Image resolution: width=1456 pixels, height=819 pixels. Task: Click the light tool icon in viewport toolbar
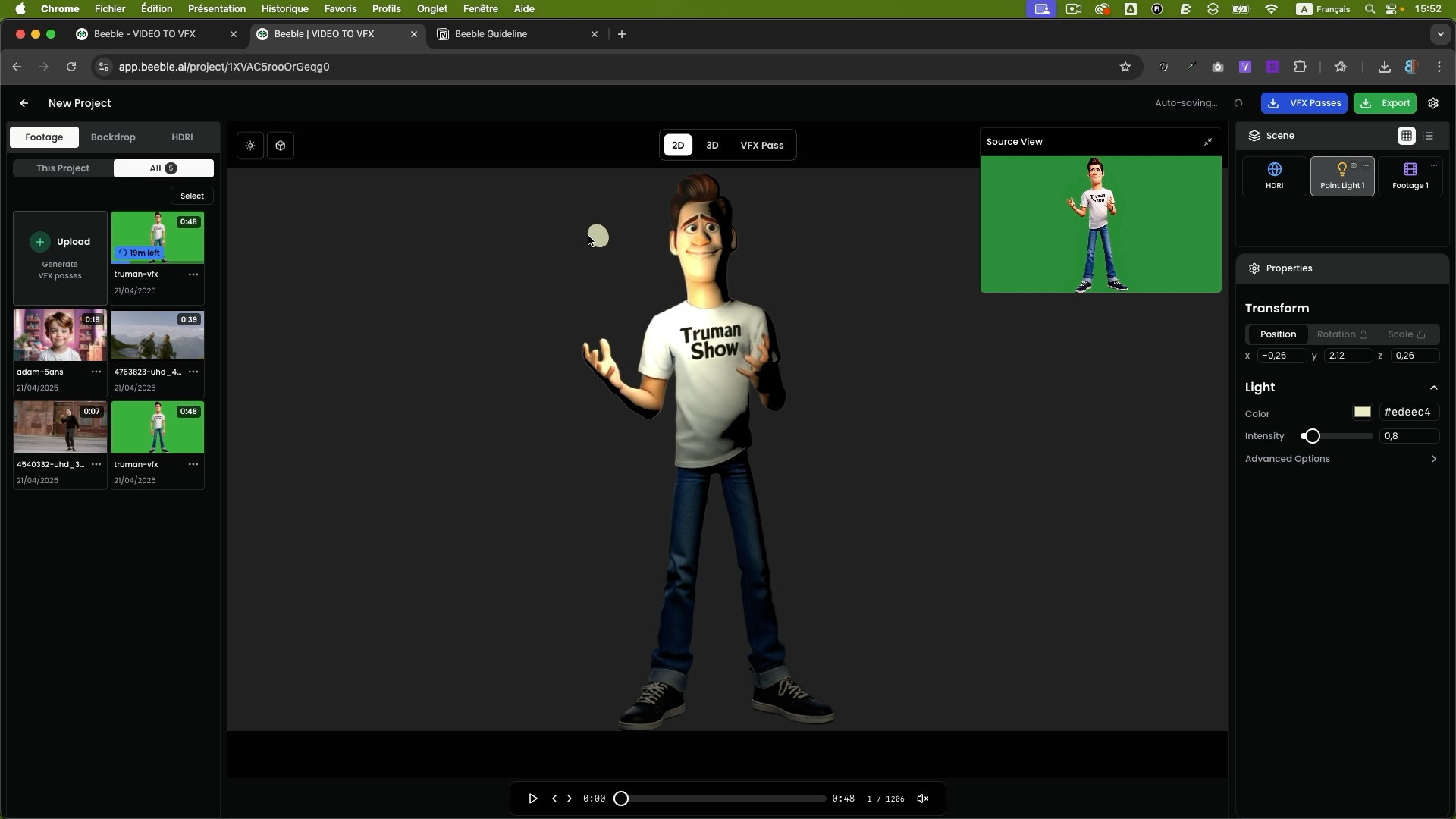pos(250,146)
